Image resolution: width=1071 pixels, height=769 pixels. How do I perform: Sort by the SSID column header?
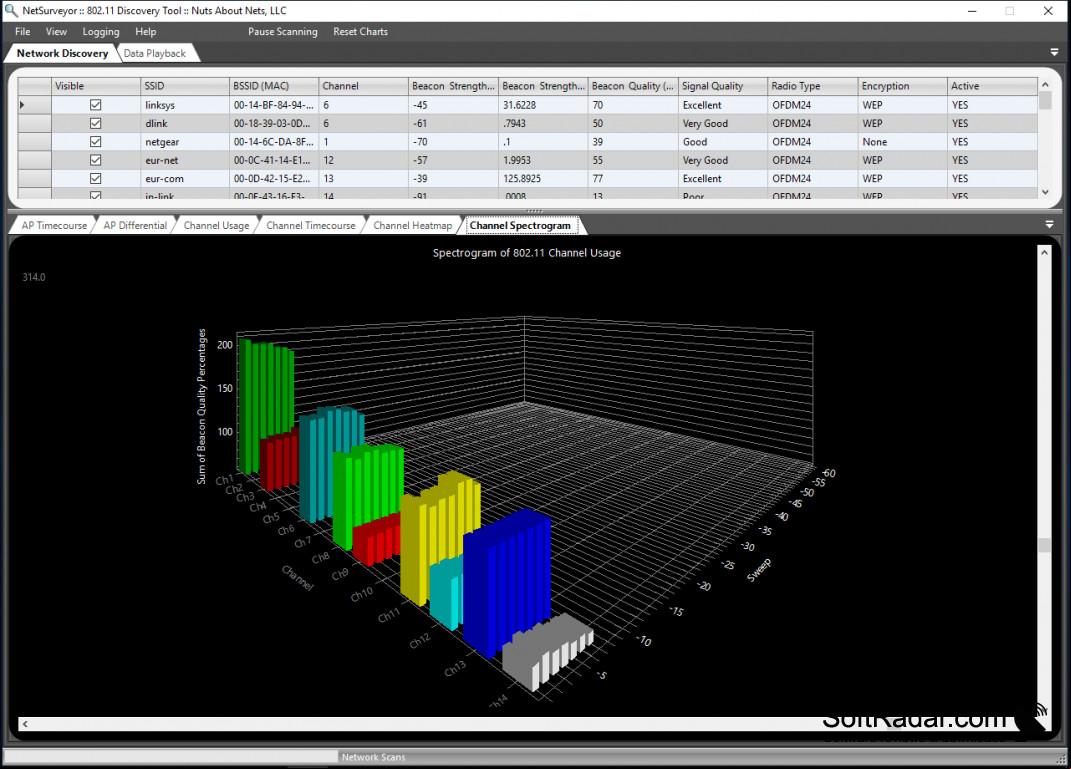coord(184,86)
